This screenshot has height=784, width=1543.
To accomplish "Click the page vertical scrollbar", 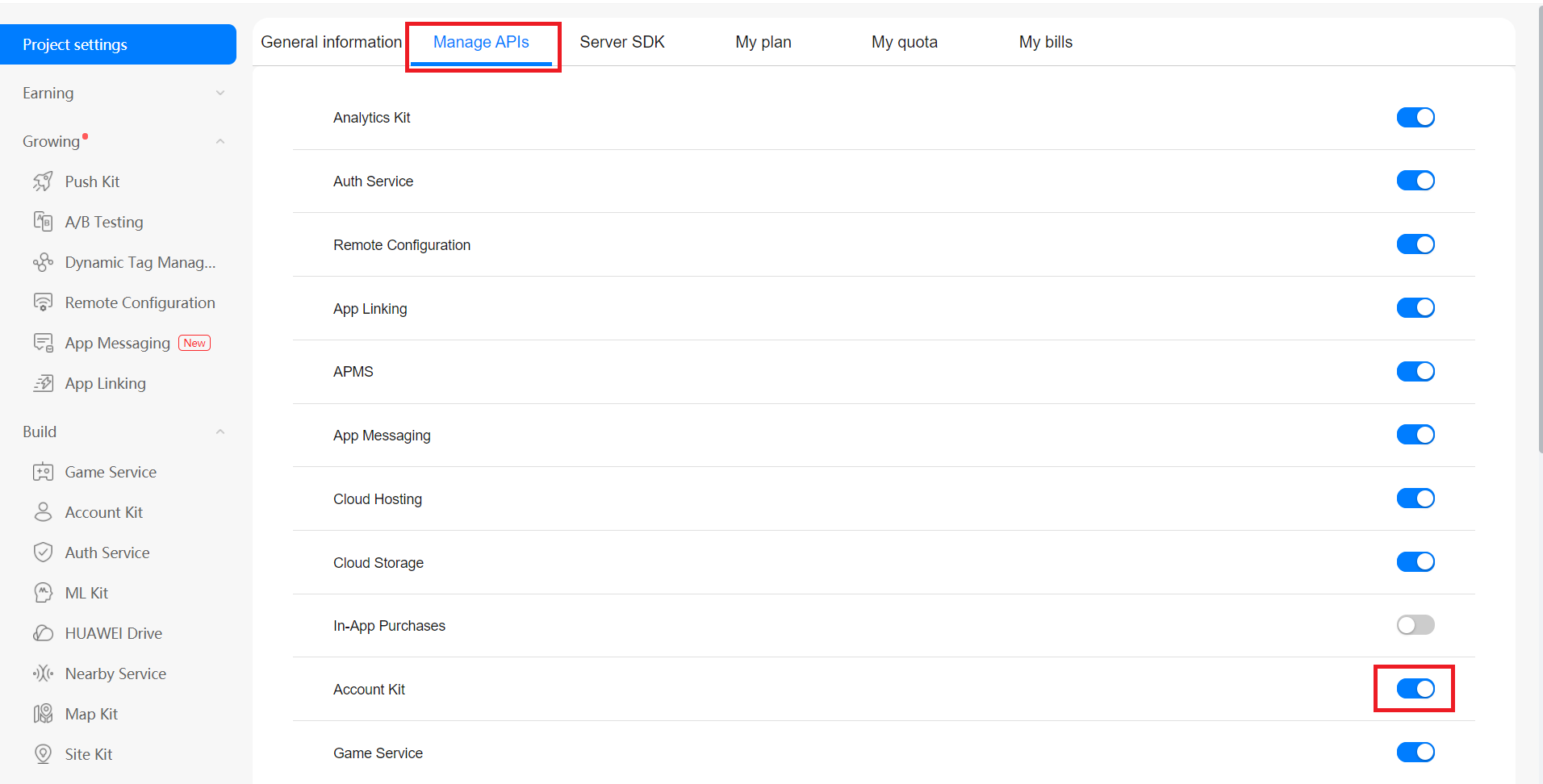I will click(1540, 228).
